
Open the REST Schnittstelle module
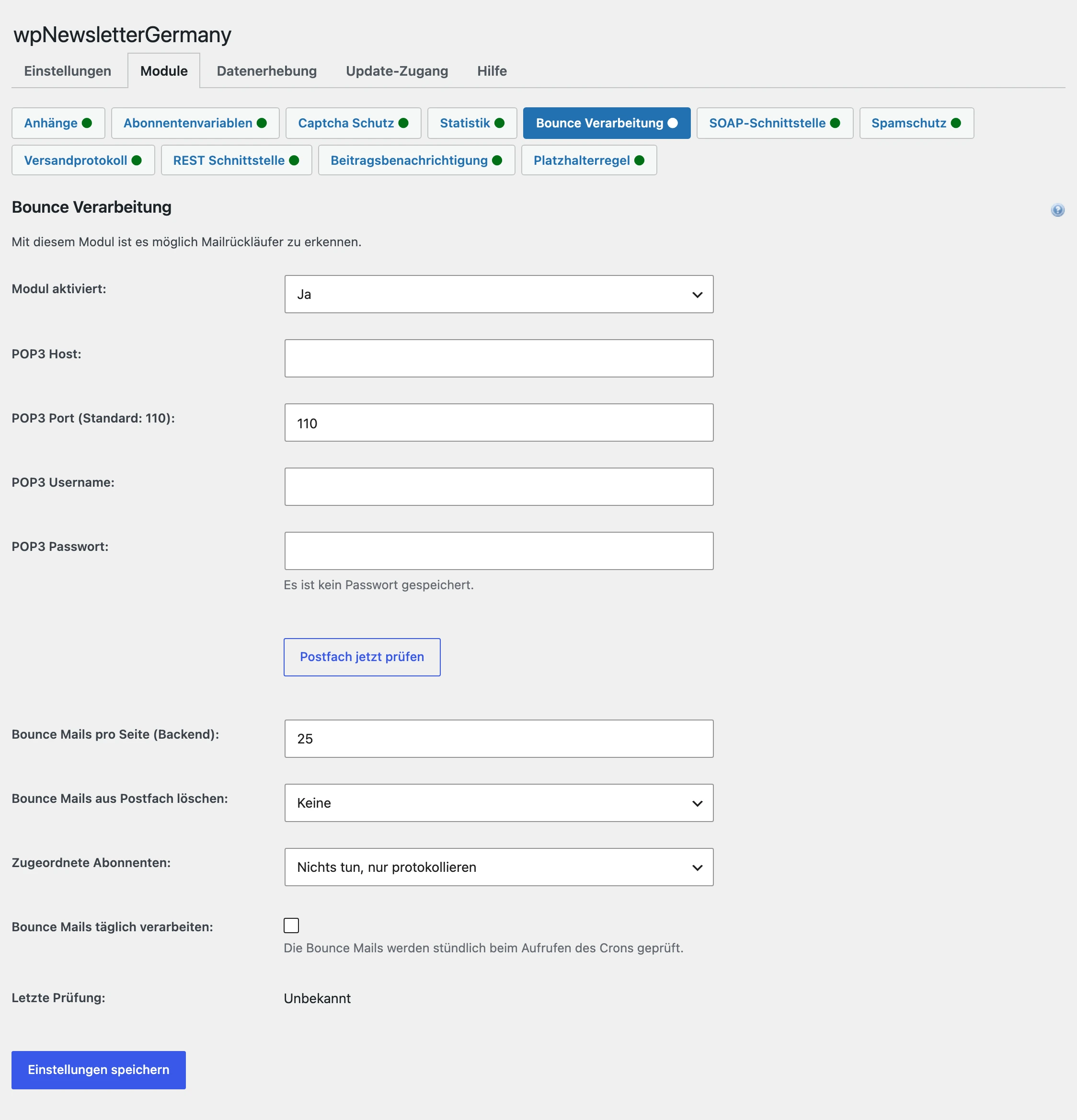point(237,160)
